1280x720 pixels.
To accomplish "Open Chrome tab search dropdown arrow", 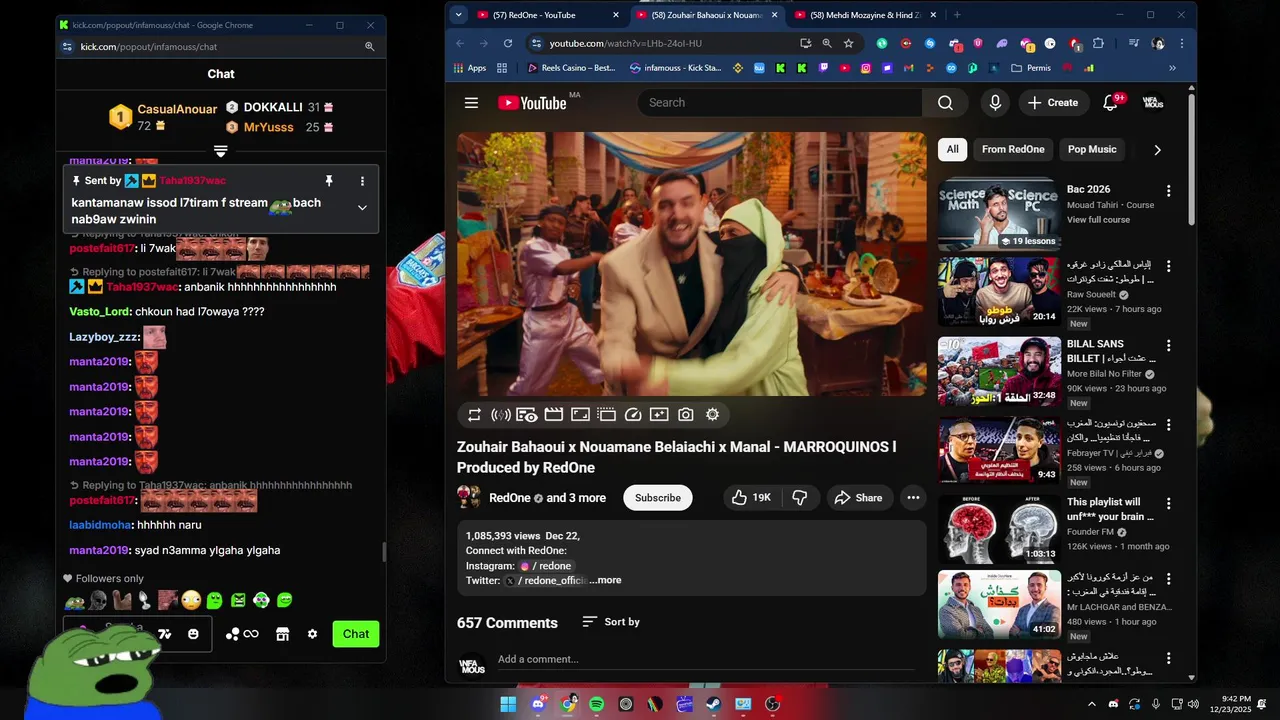I will [458, 15].
